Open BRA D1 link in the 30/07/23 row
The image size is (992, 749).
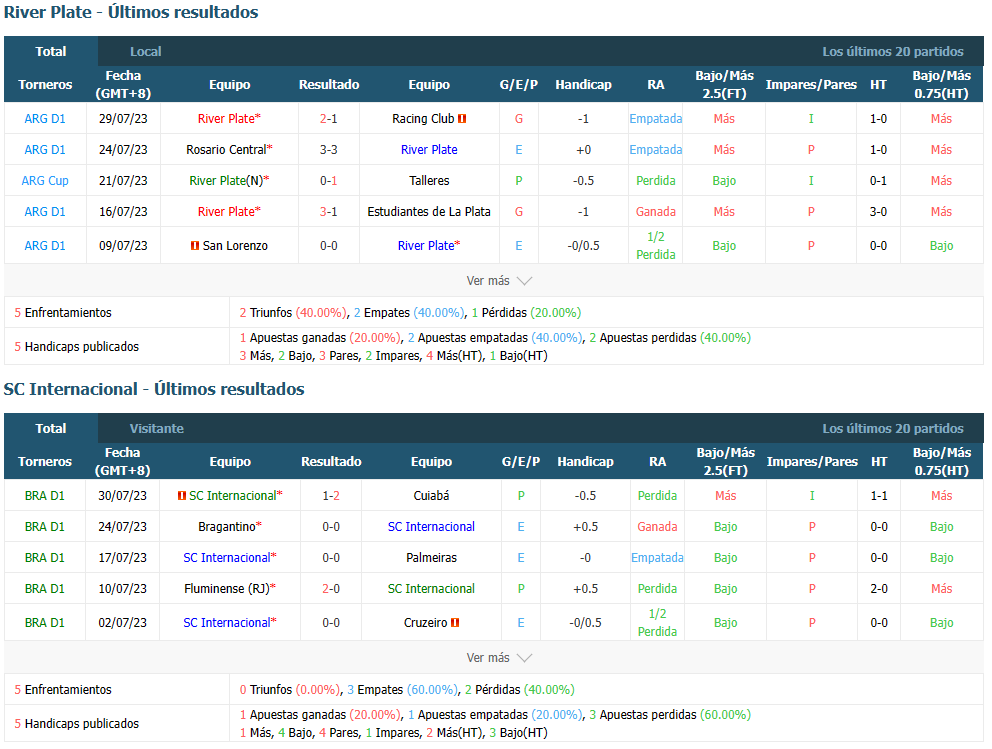[x=45, y=496]
